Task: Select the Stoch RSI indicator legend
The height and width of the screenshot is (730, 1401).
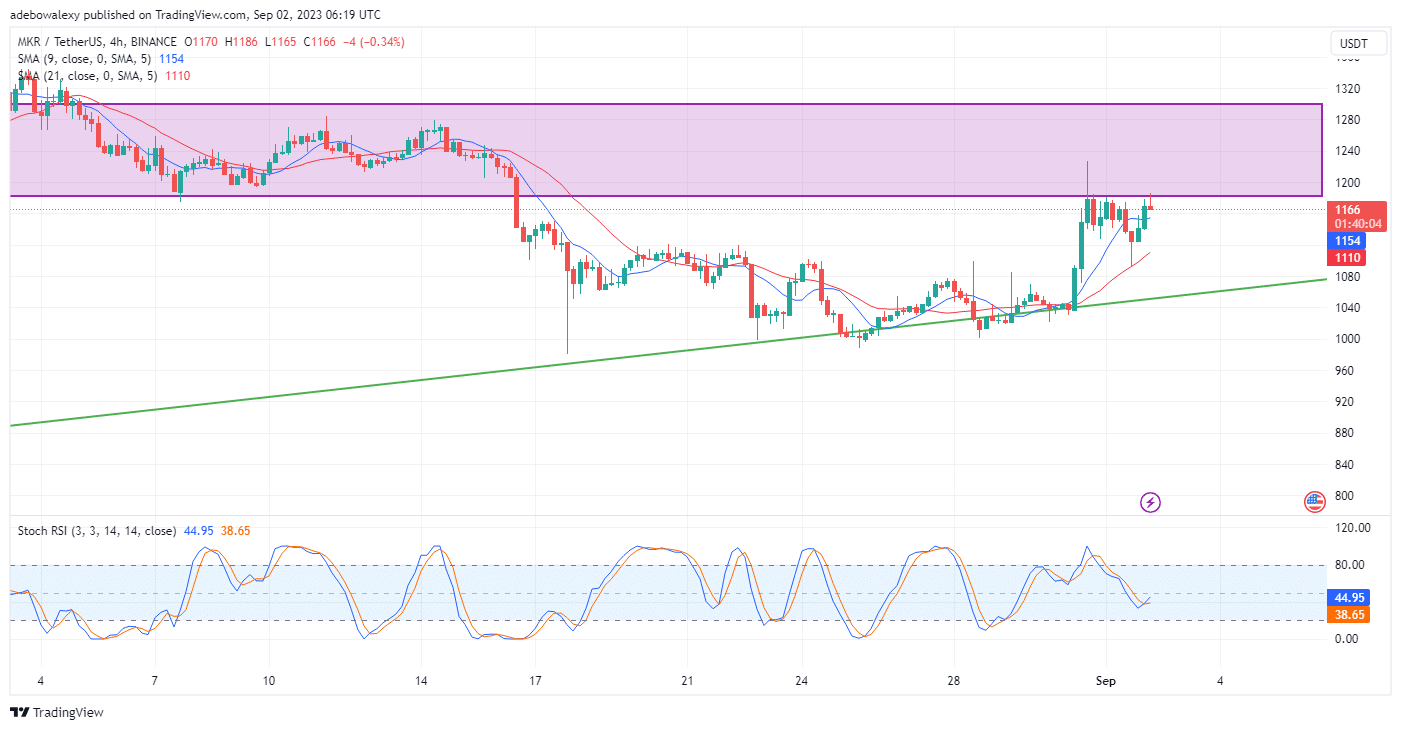Action: (x=136, y=531)
